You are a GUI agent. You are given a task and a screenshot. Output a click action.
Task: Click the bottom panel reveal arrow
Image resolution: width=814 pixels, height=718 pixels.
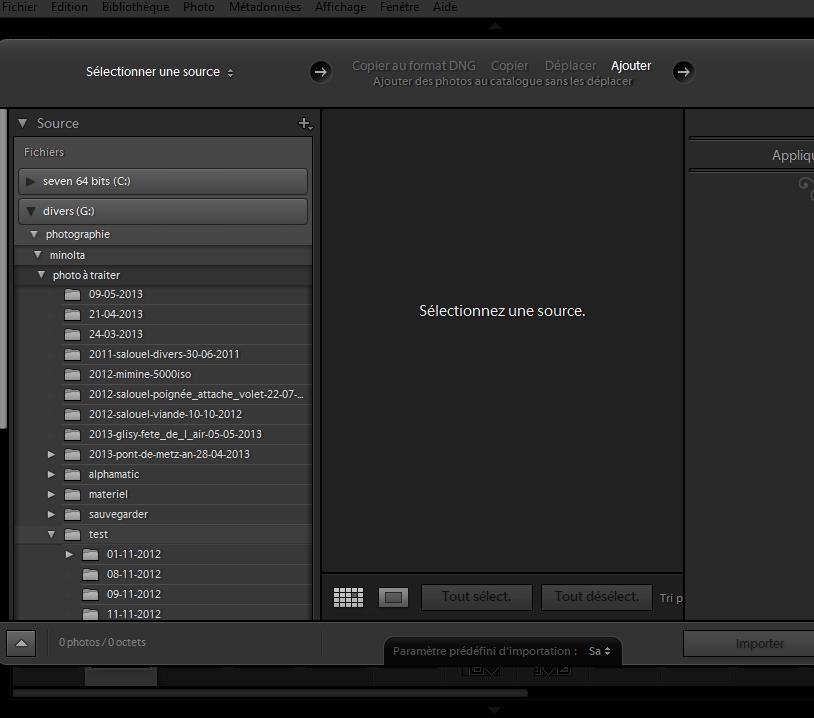coord(495,710)
